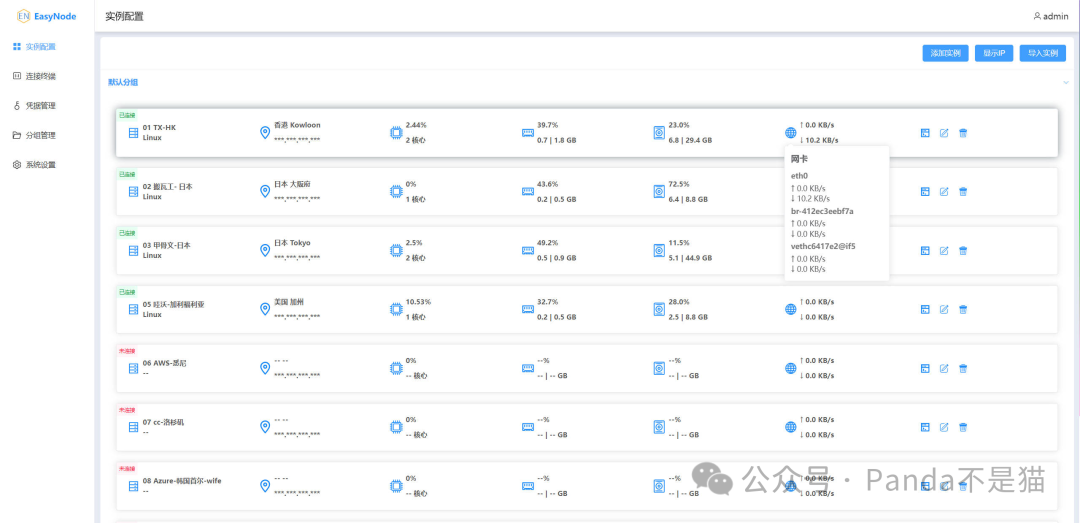Edit the 06 AWS-悉尼 instance
The image size is (1080, 523).
[944, 369]
